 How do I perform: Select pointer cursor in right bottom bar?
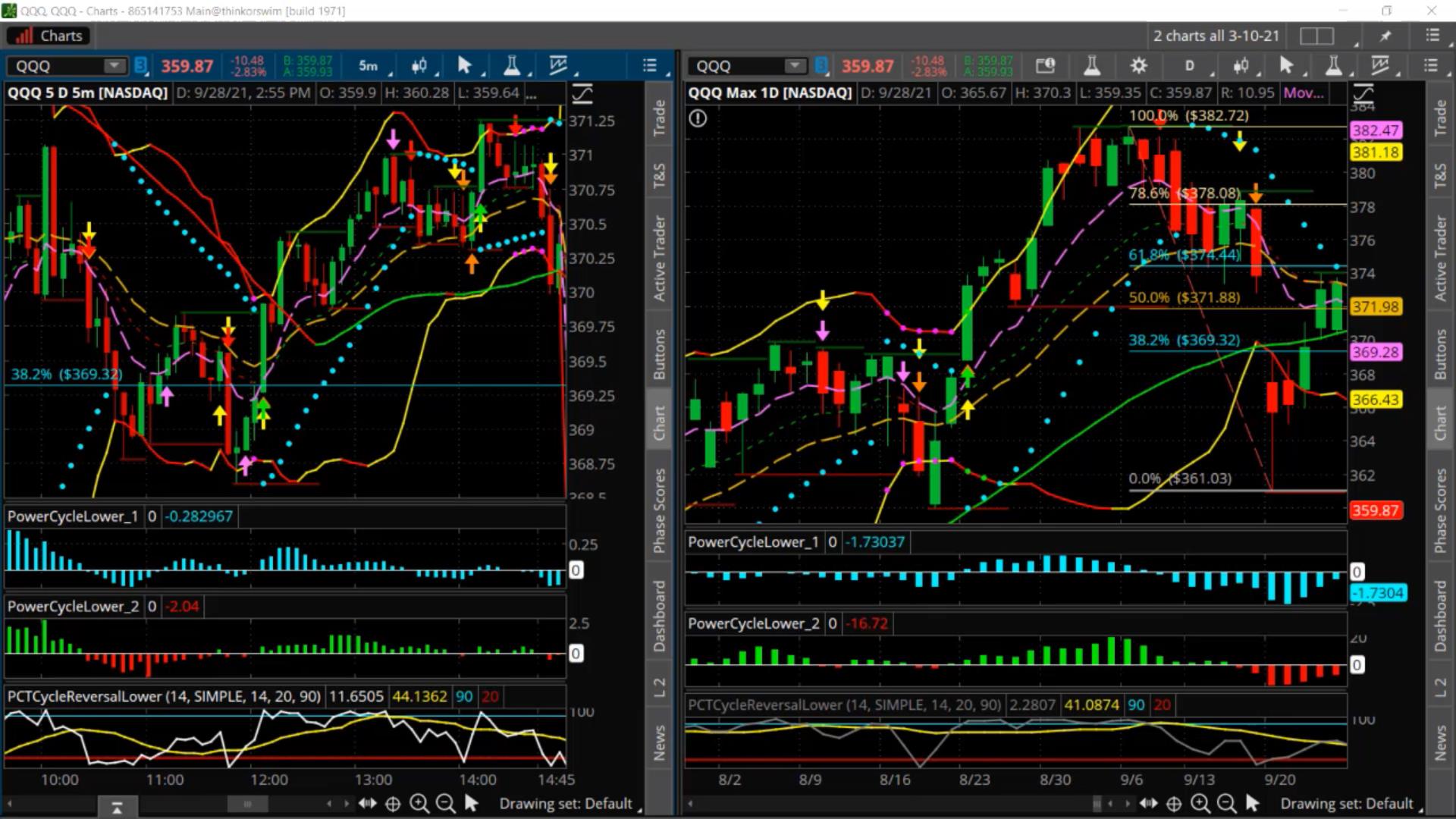pos(1253,804)
